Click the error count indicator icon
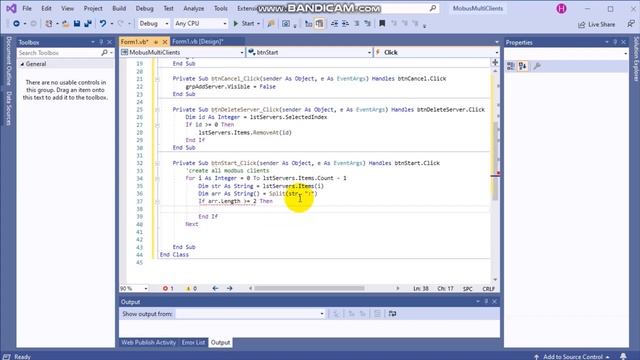This screenshot has width=640, height=360. 165,288
